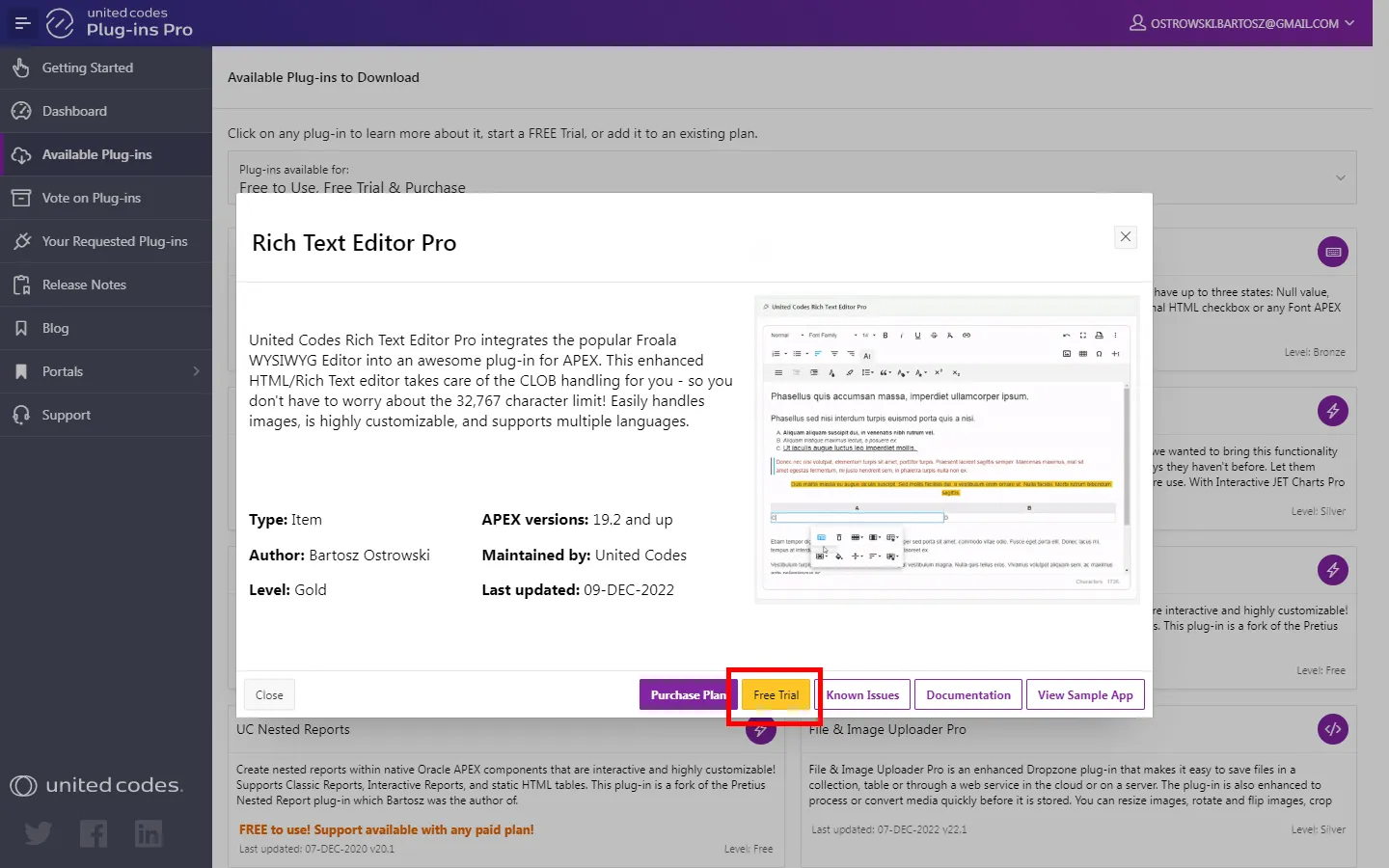Screen dimensions: 1389x868
Task: Click the purple code icon on File & Image Uploader
Action: [1333, 729]
